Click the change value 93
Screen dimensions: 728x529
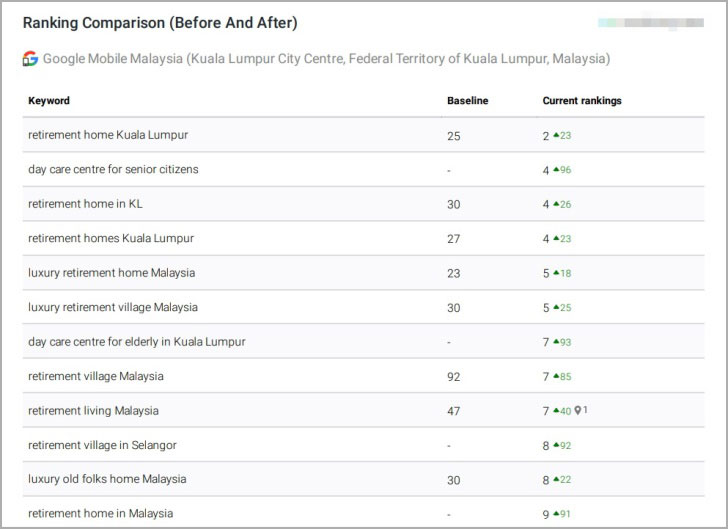click(566, 342)
